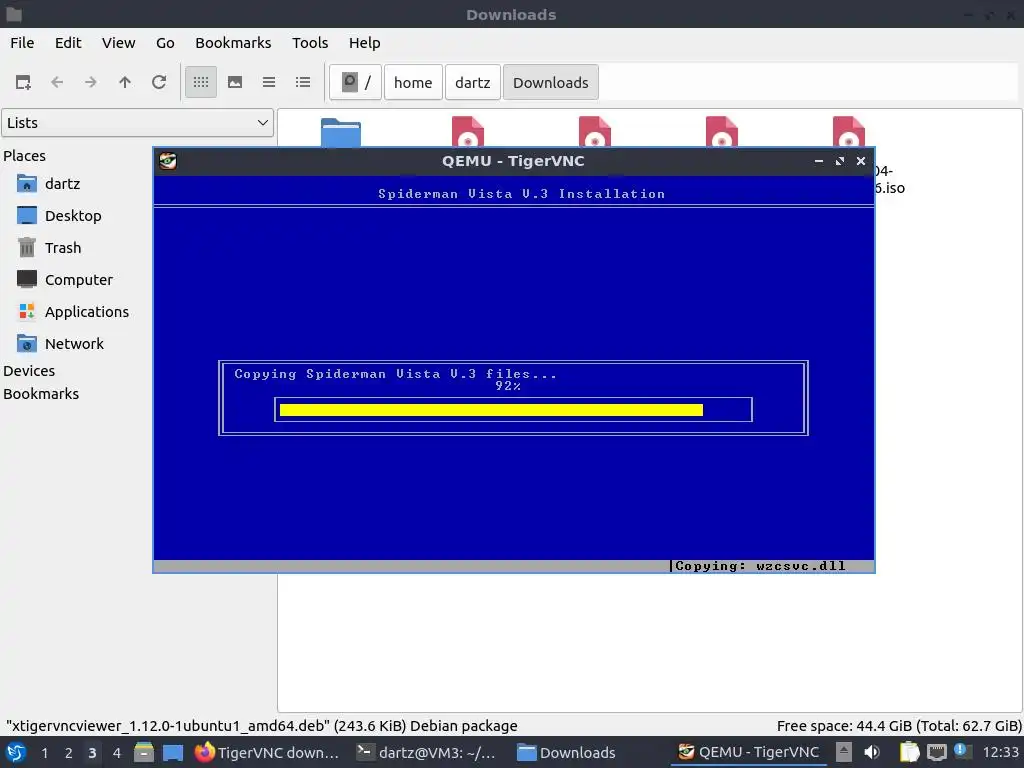The height and width of the screenshot is (768, 1024).
Task: Click the Applications colored grid icon
Action: pos(27,312)
